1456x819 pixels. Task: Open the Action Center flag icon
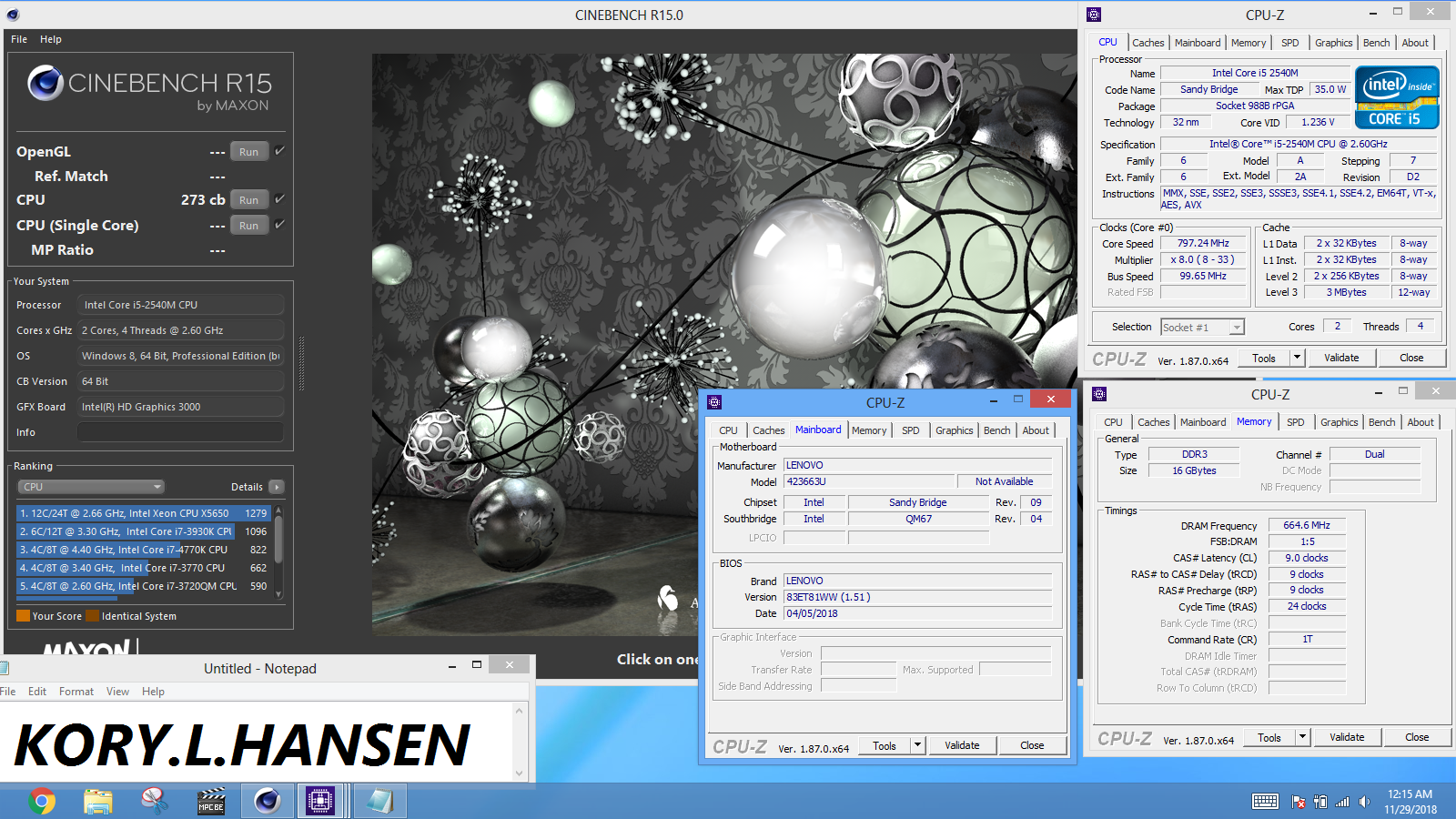(1299, 802)
